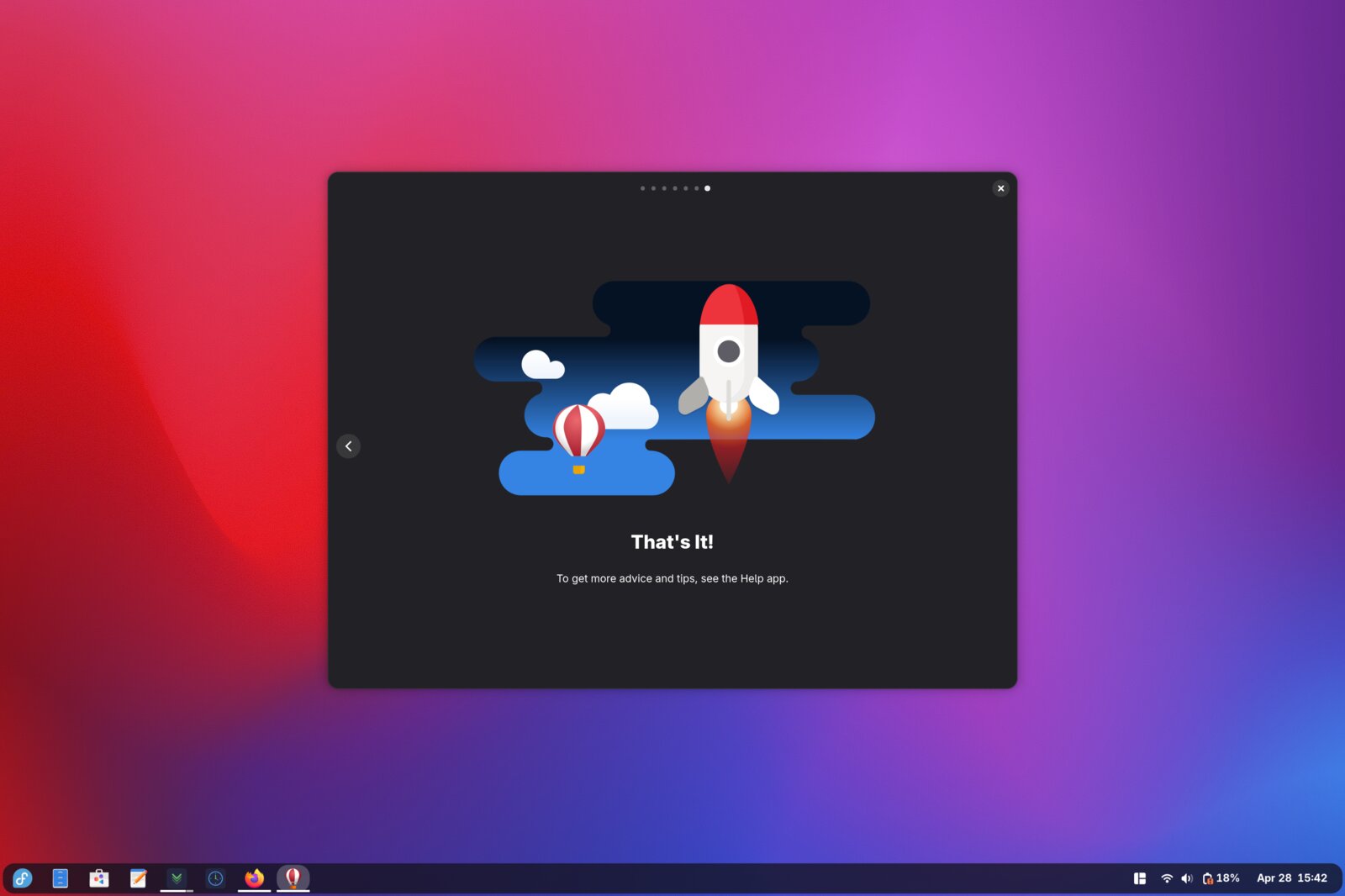This screenshot has width=1345, height=896.
Task: Open the Fedora Activities menu icon
Action: click(x=21, y=878)
